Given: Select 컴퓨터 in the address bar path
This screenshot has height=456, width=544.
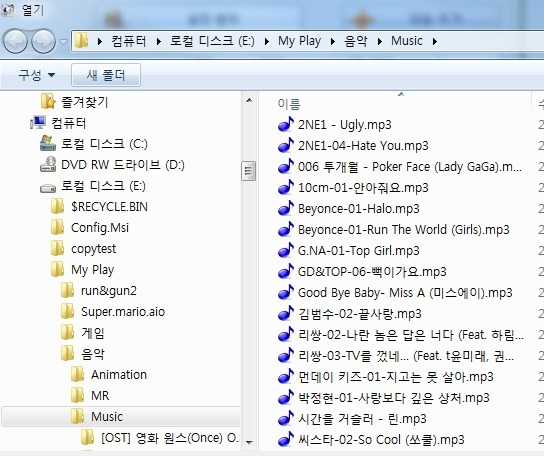Looking at the screenshot, I should (x=129, y=41).
